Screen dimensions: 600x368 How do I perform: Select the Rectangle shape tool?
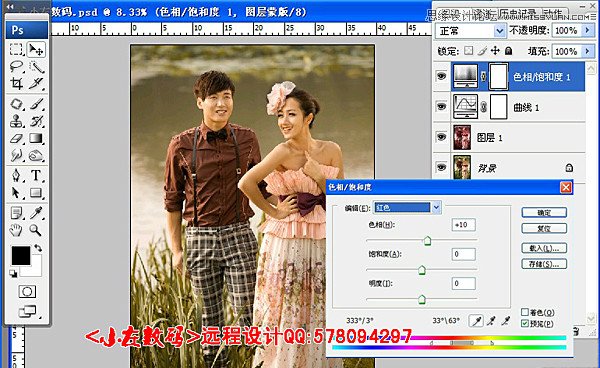pyautogui.click(x=36, y=192)
